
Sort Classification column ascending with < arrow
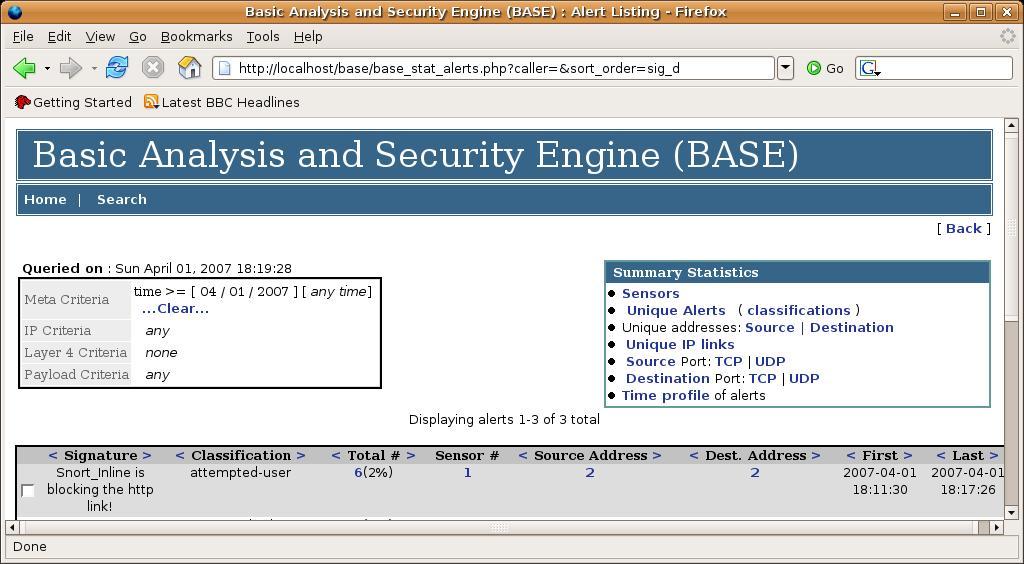180,456
